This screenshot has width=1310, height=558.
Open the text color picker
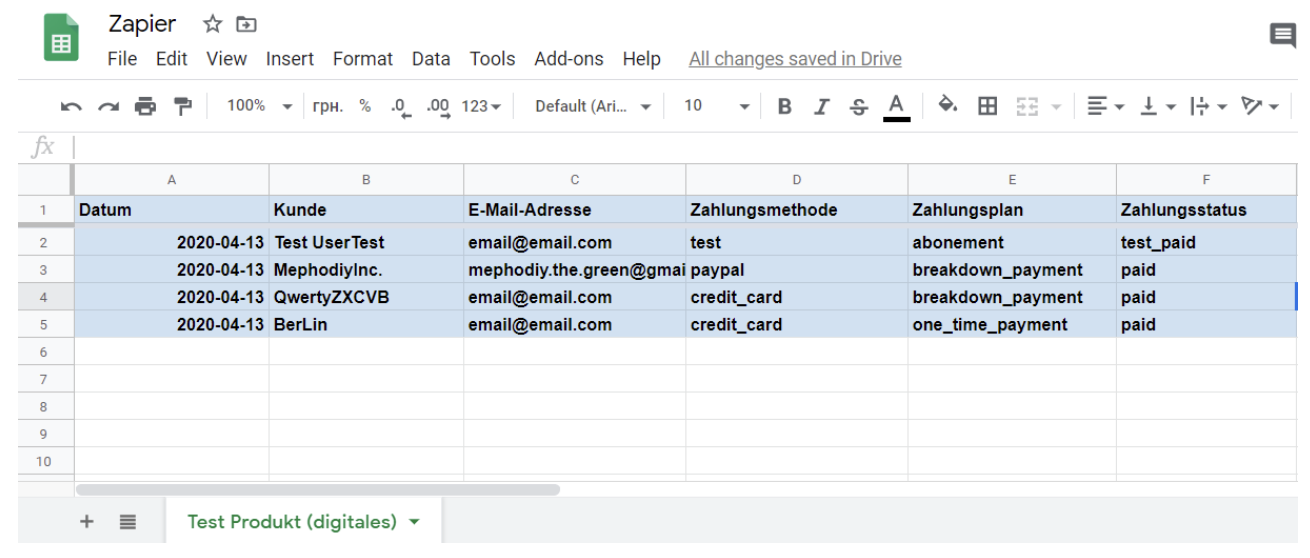point(896,106)
